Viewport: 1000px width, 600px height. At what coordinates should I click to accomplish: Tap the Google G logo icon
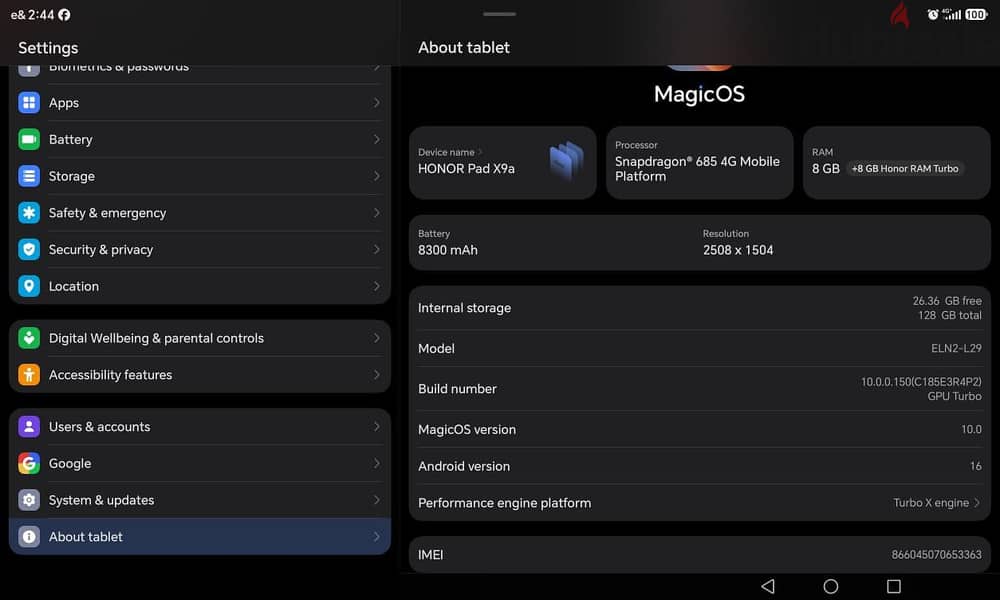tap(29, 464)
